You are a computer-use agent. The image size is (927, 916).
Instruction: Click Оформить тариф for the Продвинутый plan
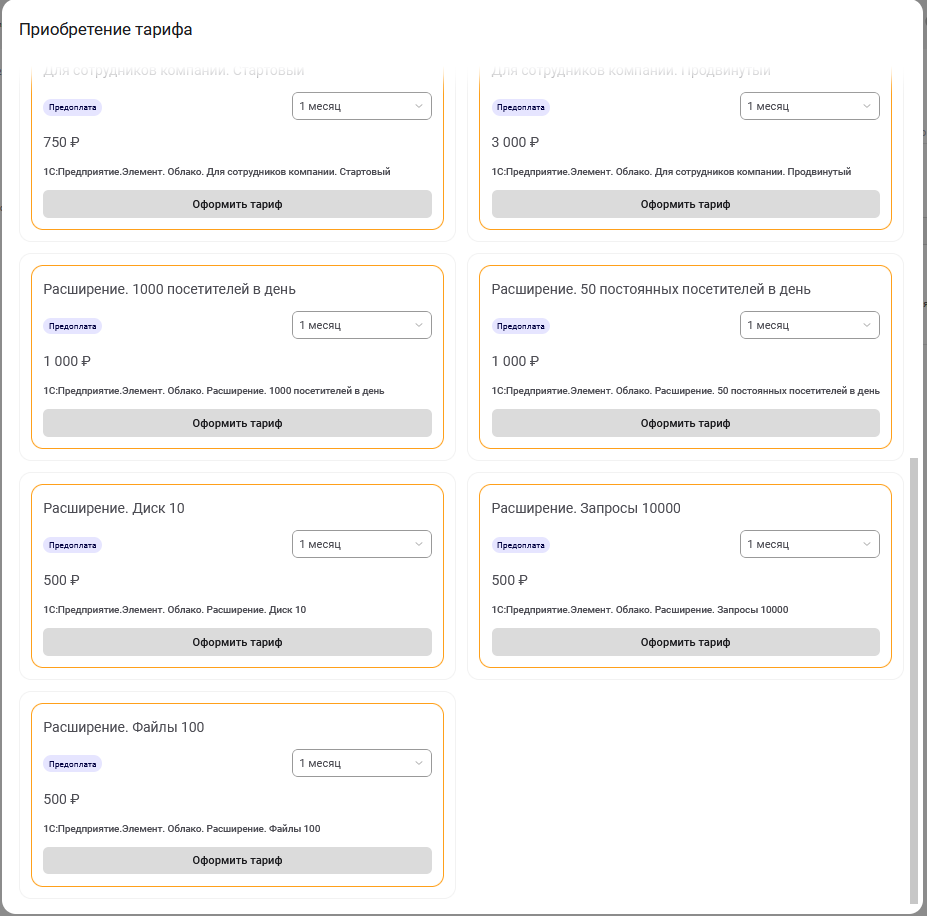[686, 204]
